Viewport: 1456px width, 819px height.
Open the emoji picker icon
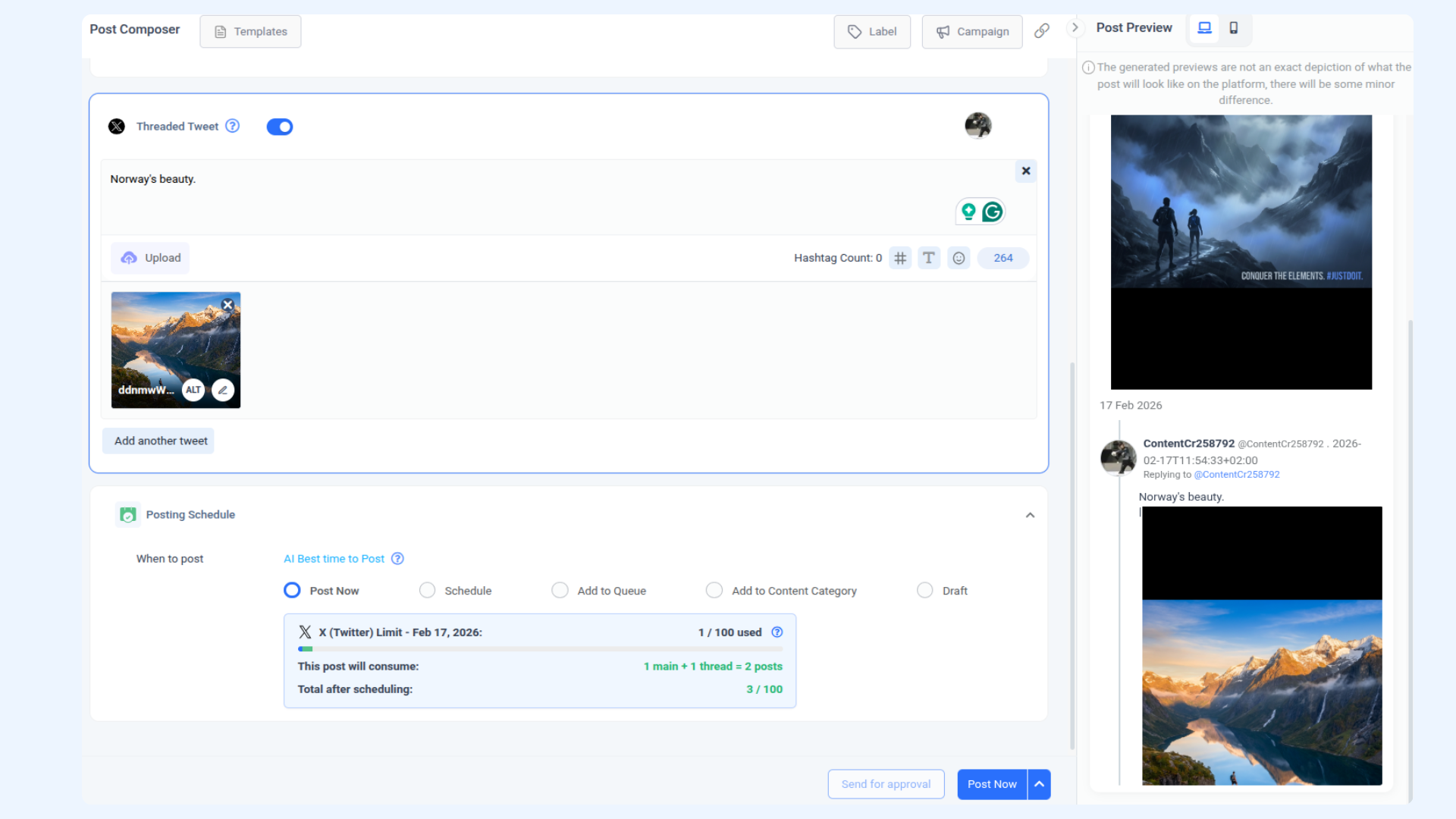959,258
